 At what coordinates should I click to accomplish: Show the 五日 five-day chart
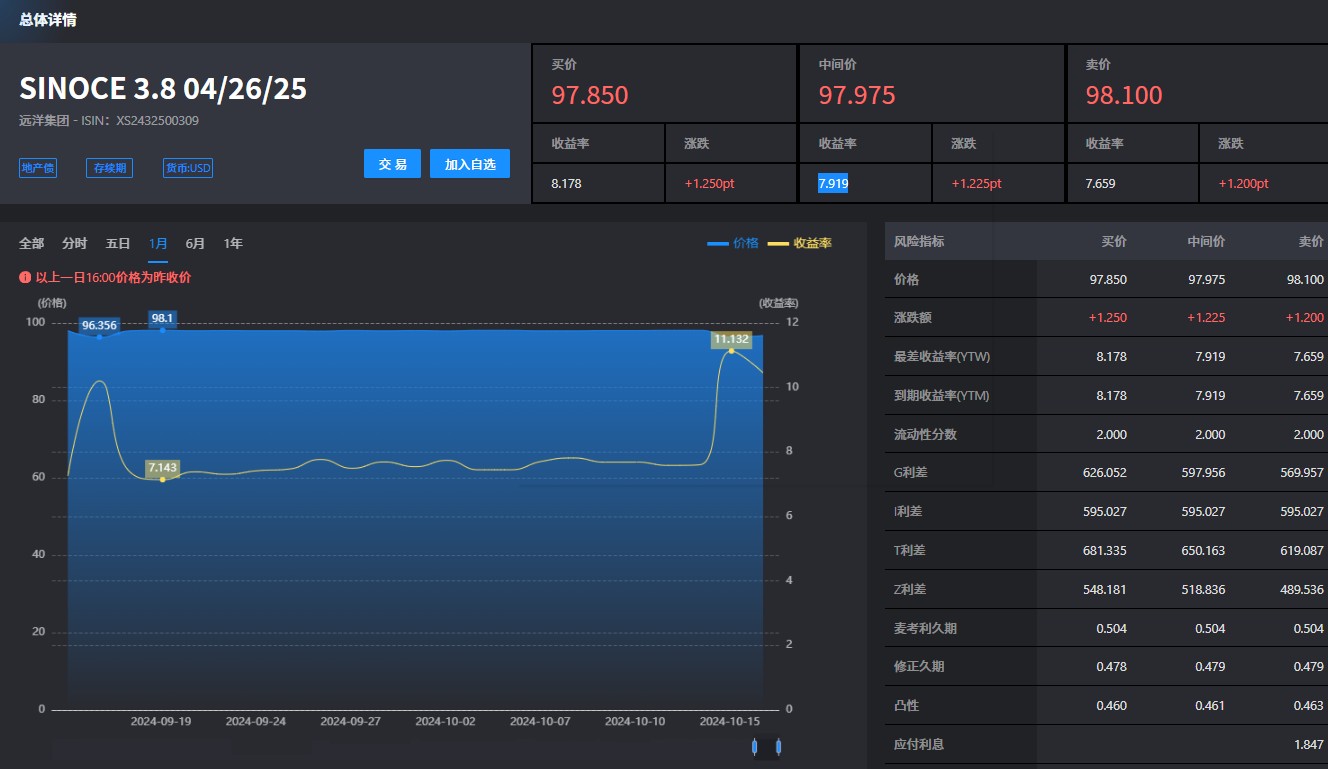(x=118, y=243)
